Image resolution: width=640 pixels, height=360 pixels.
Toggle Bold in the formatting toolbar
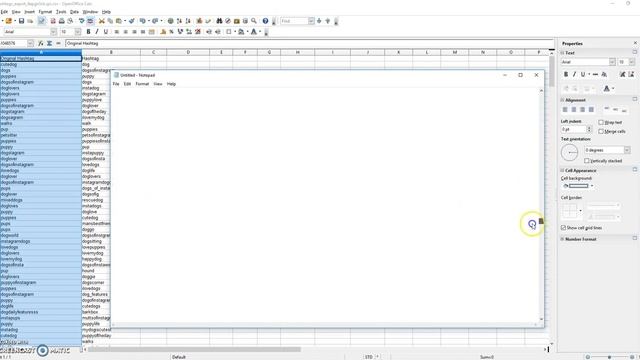point(88,32)
